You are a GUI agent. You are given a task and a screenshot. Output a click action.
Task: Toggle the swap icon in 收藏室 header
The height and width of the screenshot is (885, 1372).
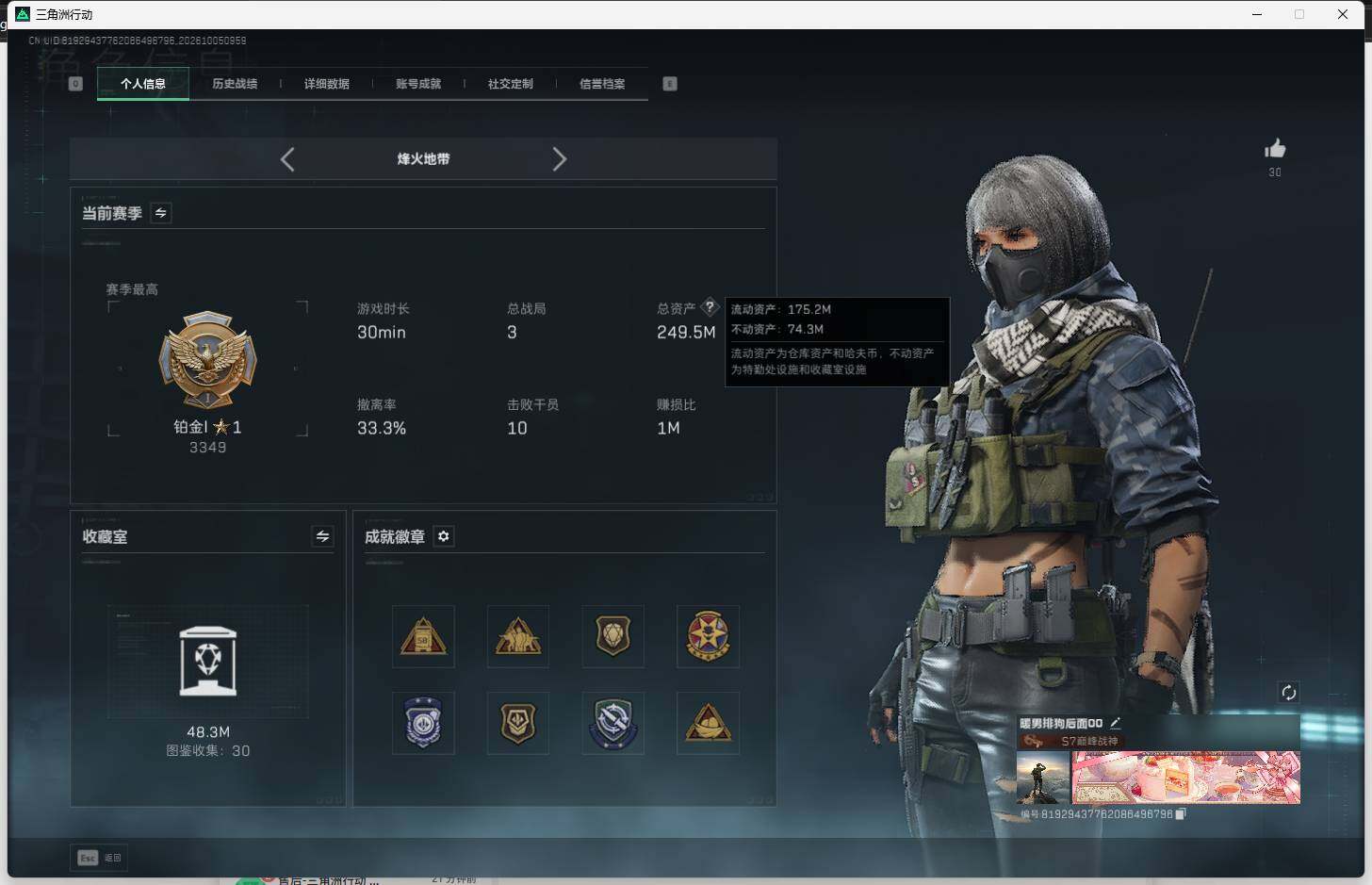pyautogui.click(x=322, y=536)
